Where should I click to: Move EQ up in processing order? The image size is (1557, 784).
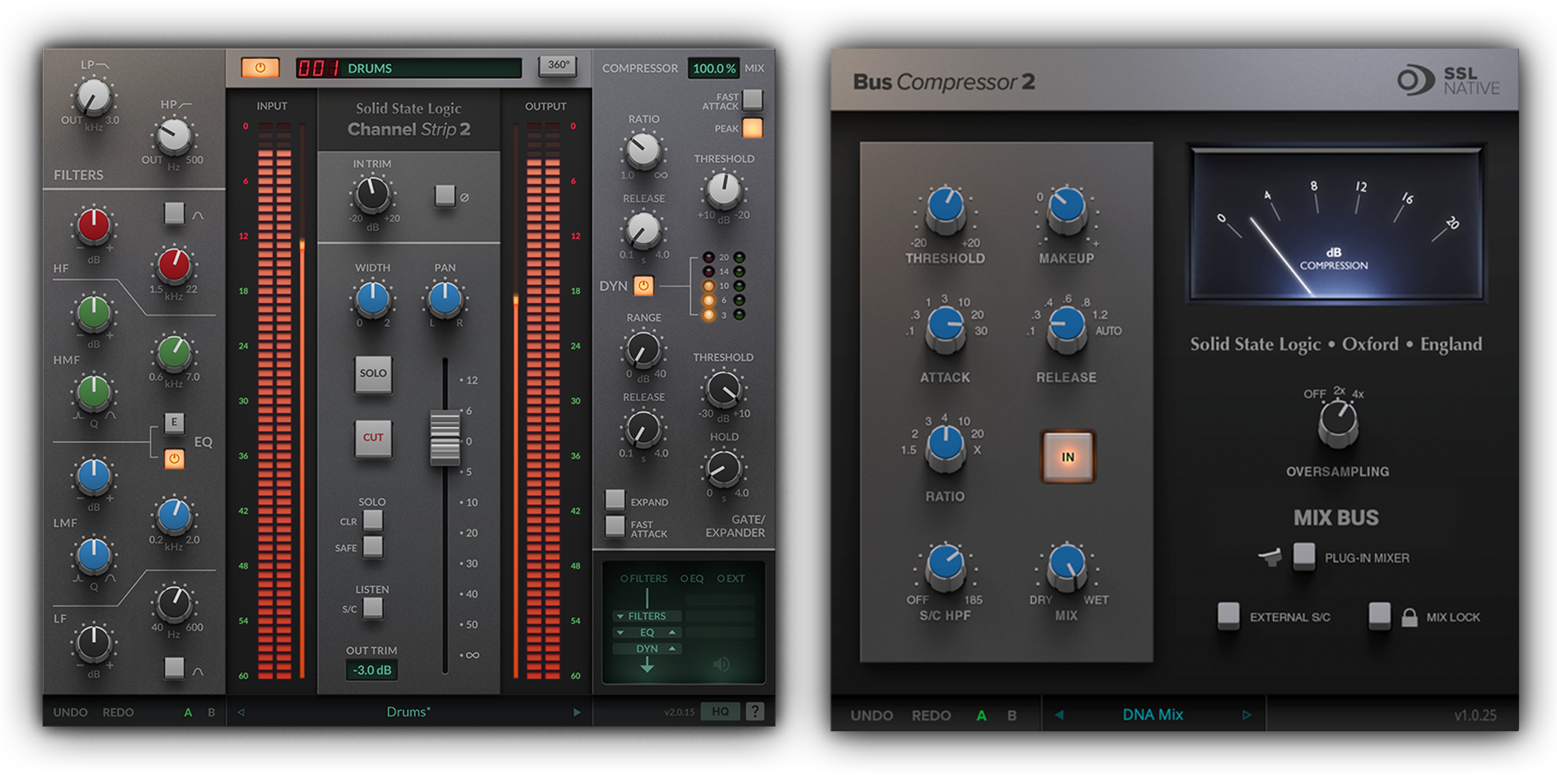672,632
